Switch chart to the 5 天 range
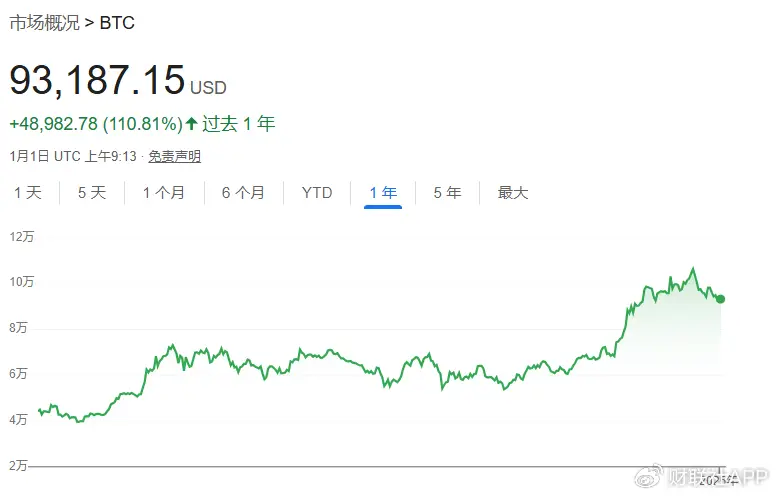This screenshot has height=496, width=776. click(x=92, y=193)
